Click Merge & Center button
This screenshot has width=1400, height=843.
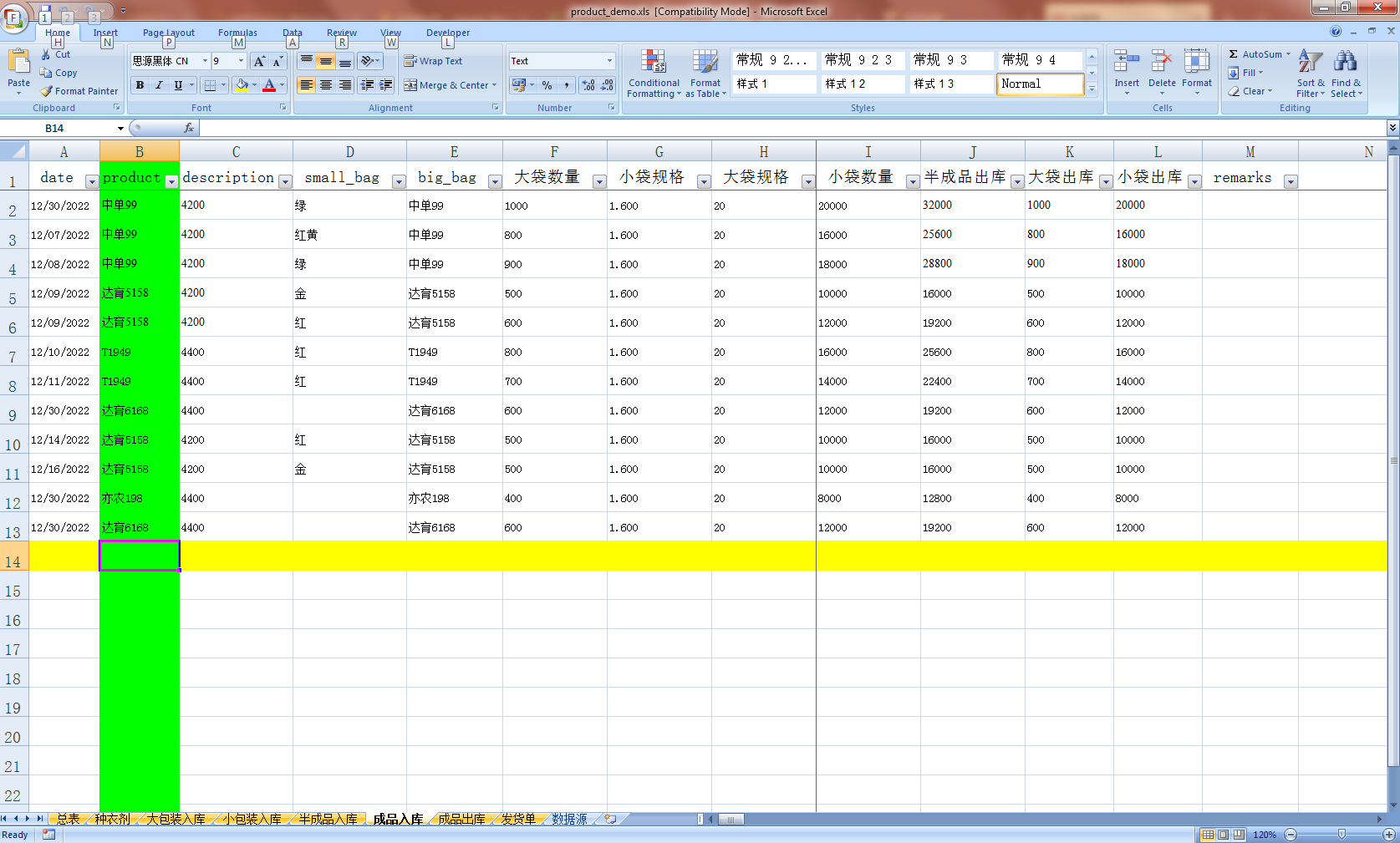[451, 85]
